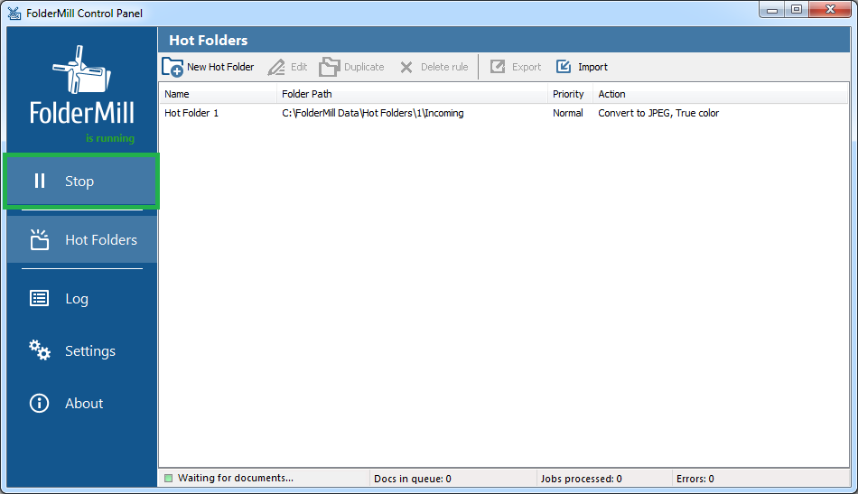Click the FolderMill title bar app icon
This screenshot has width=859, height=494.
[15, 11]
